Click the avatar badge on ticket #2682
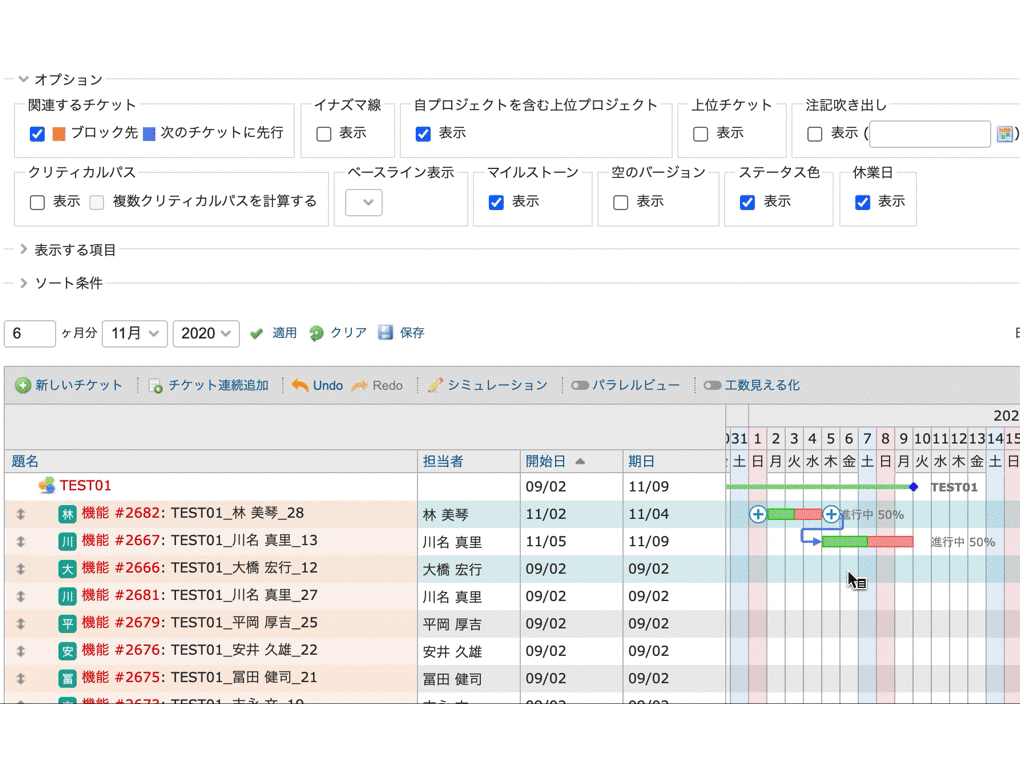Screen dimensions: 1020x765 coord(68,515)
